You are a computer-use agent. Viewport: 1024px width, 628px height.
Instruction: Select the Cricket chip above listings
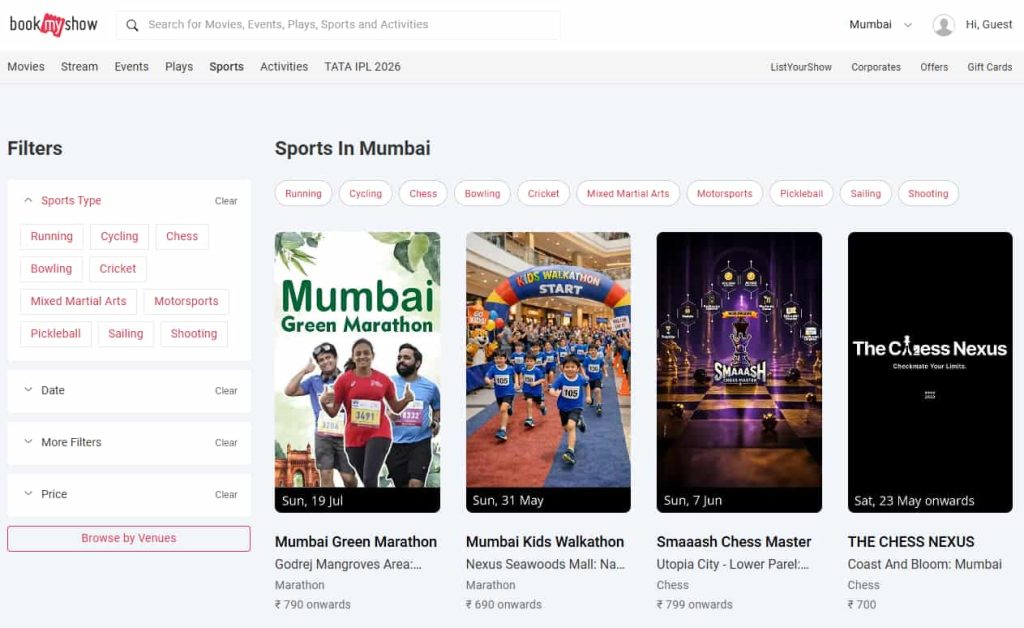tap(543, 193)
